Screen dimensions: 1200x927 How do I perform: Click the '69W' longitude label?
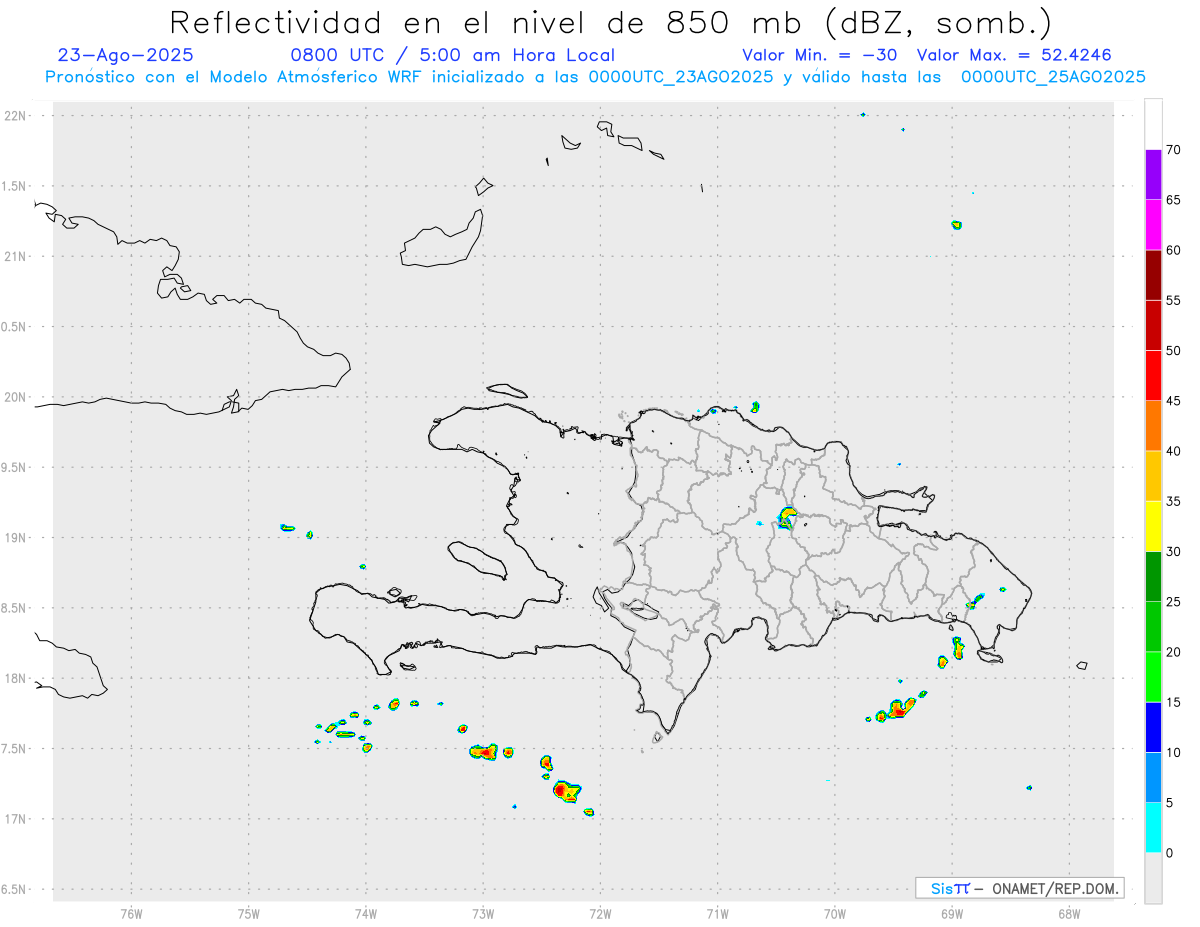tap(952, 912)
